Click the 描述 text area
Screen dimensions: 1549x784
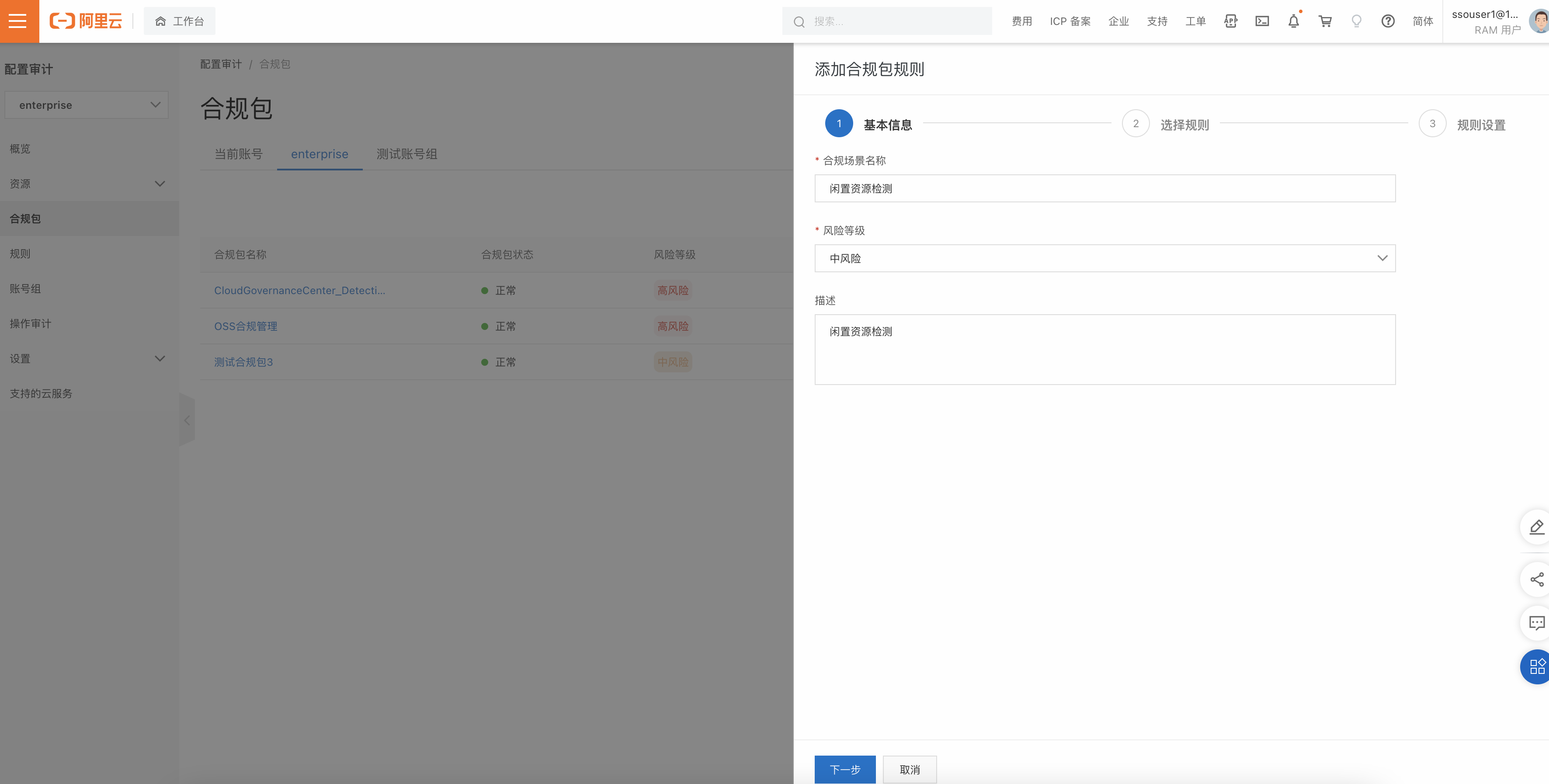tap(1104, 349)
